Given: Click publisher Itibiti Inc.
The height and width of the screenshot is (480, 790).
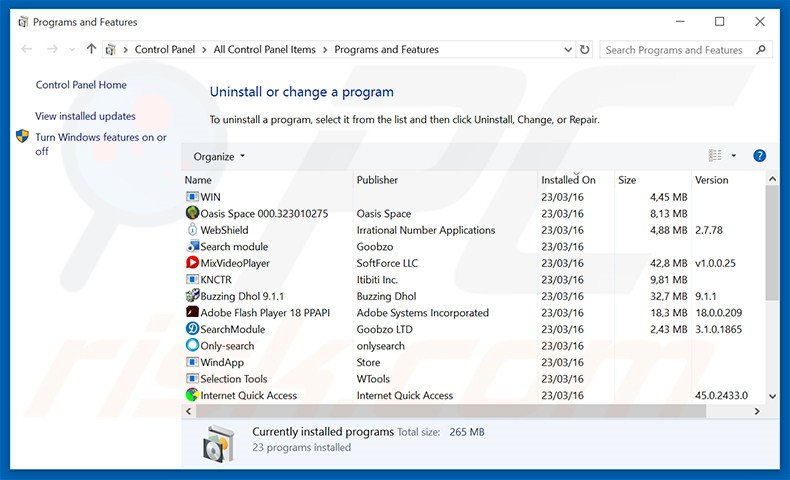Looking at the screenshot, I should [x=377, y=280].
